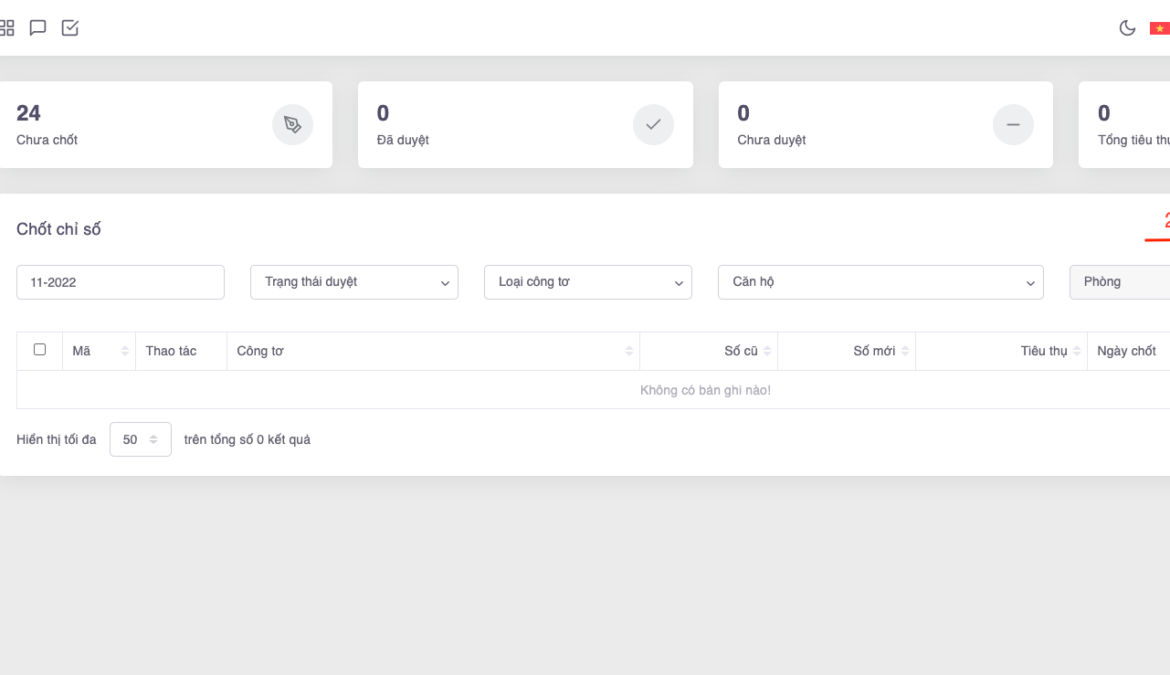Tick the select-all checkbox in table header
1170x675 pixels.
[40, 350]
